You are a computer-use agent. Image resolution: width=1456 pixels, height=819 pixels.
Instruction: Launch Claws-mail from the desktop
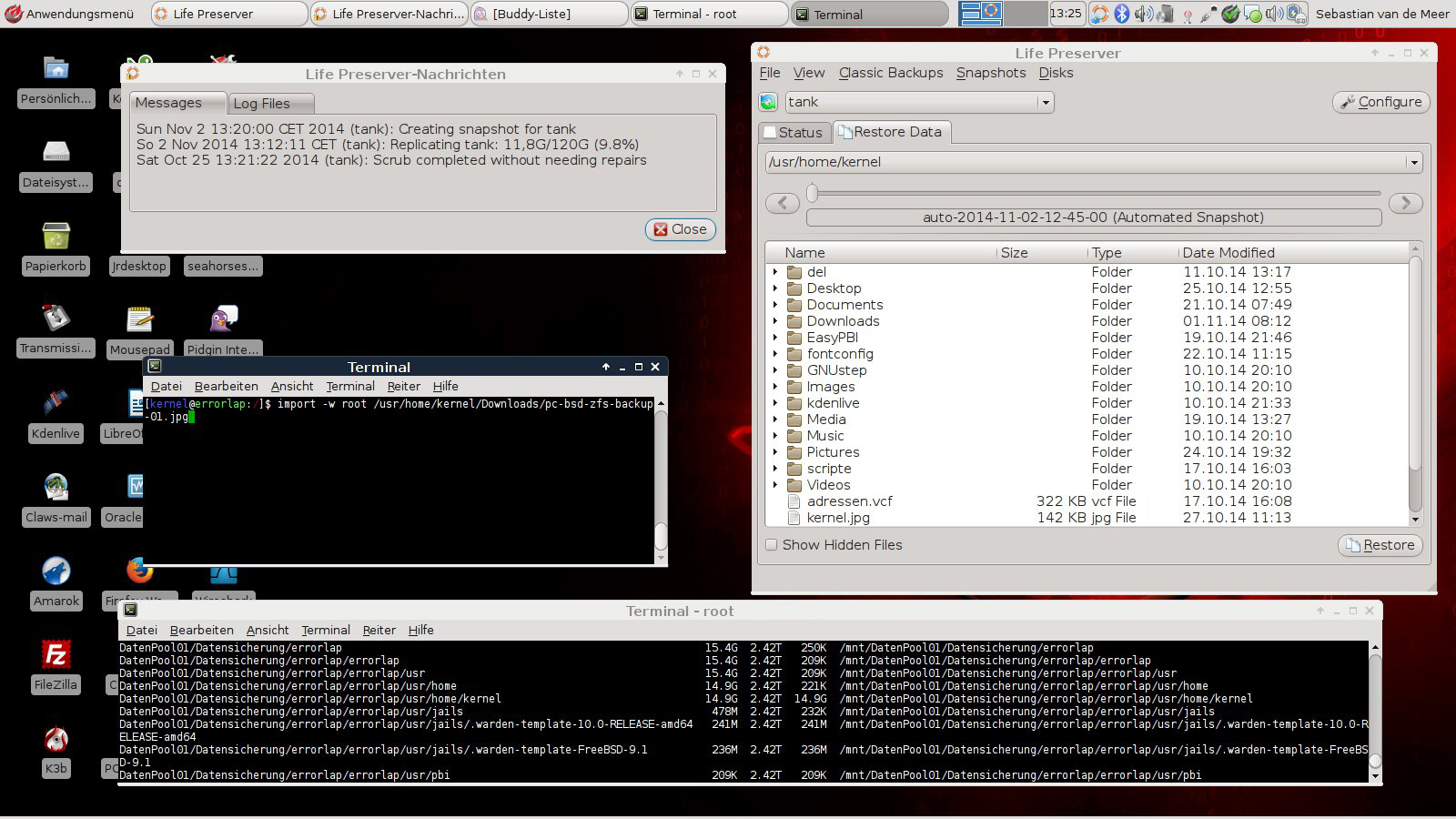pos(56,486)
